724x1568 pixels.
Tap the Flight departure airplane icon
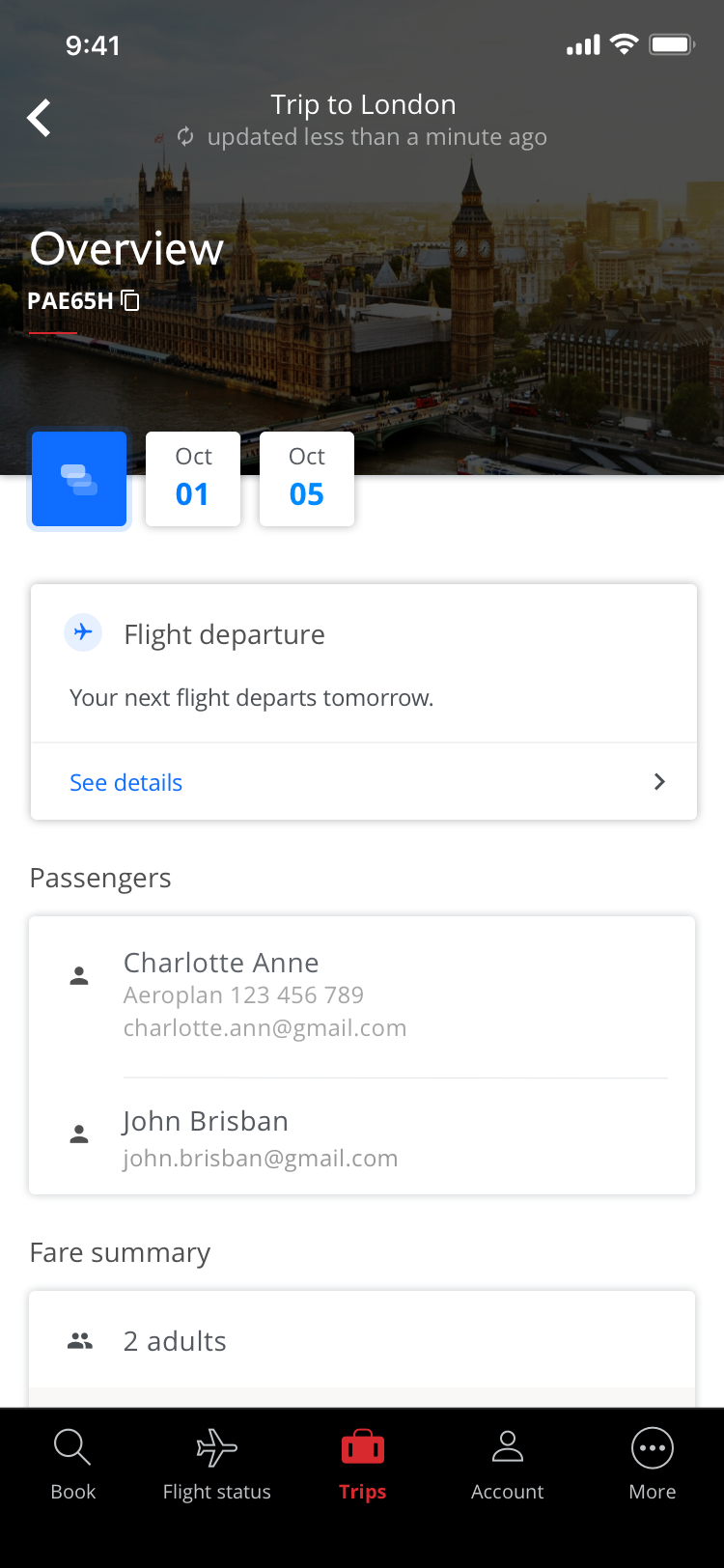tap(83, 633)
